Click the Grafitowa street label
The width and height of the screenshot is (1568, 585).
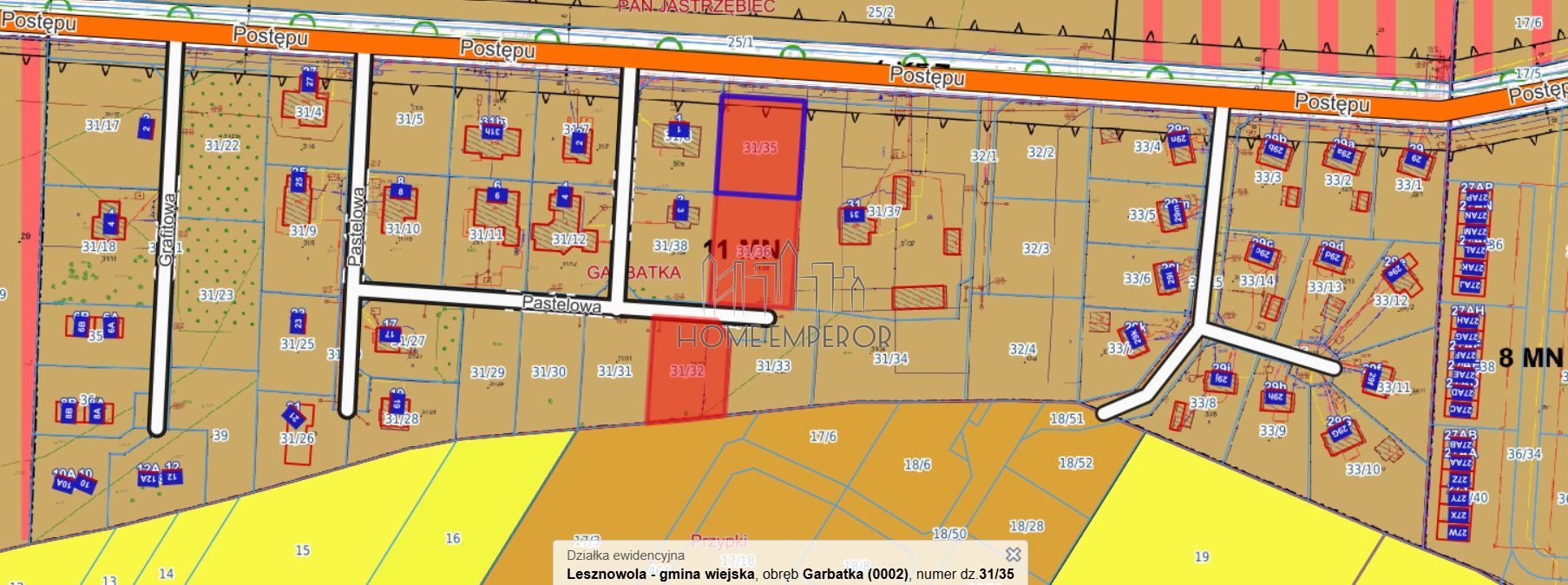tap(168, 229)
